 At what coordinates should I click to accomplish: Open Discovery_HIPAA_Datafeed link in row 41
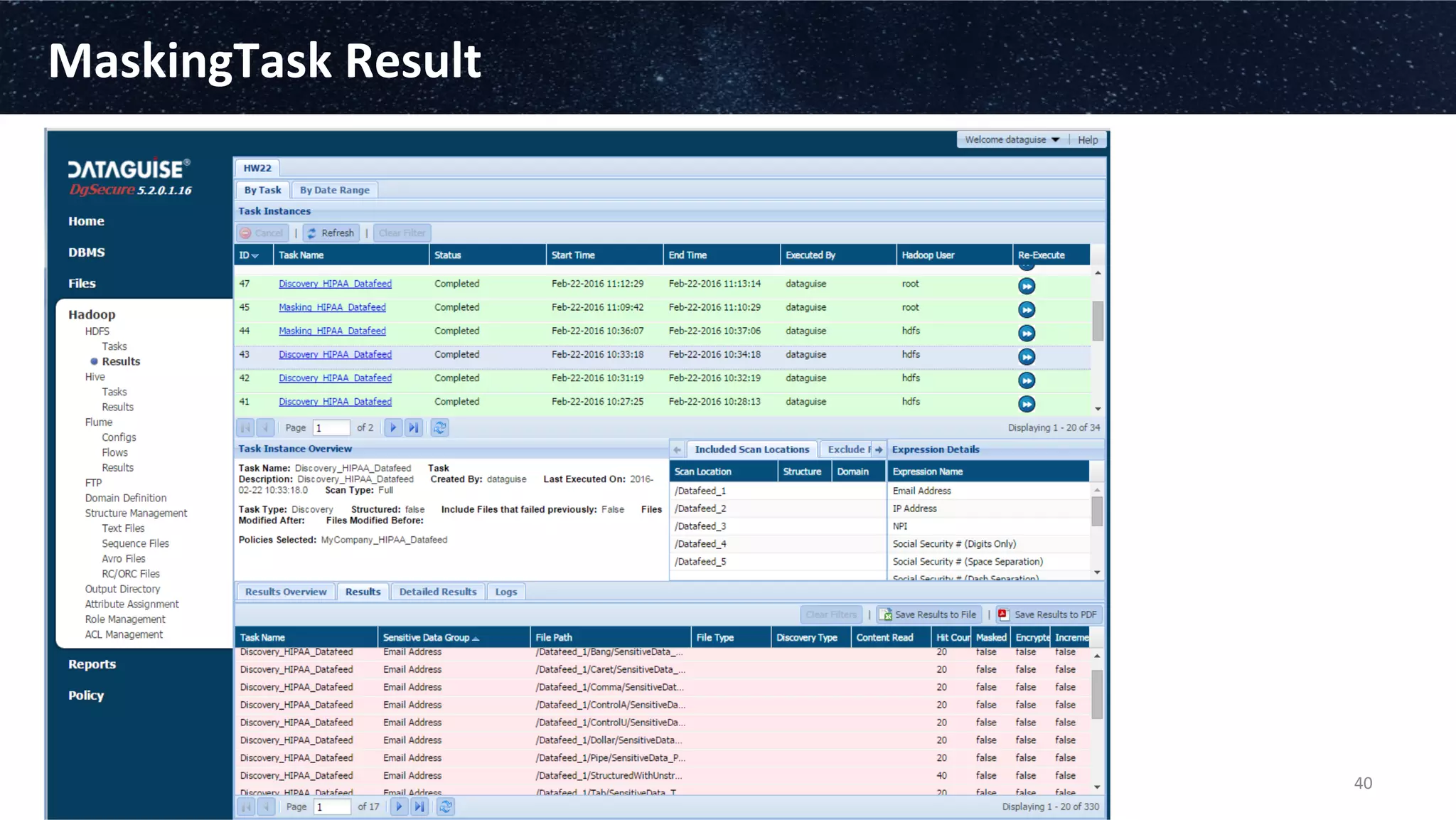pos(335,402)
